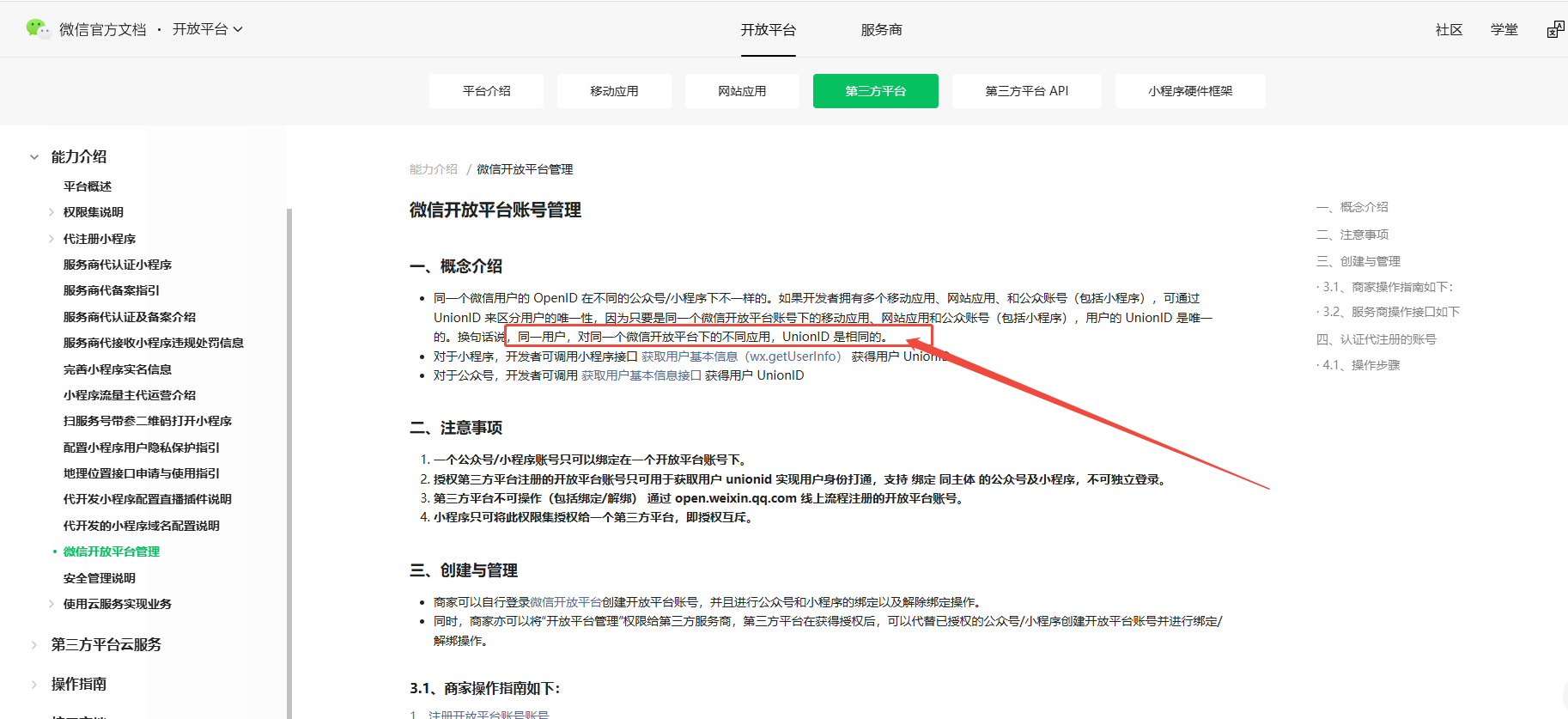Open 服务商代认证小程序 in the sidebar

pyautogui.click(x=118, y=265)
